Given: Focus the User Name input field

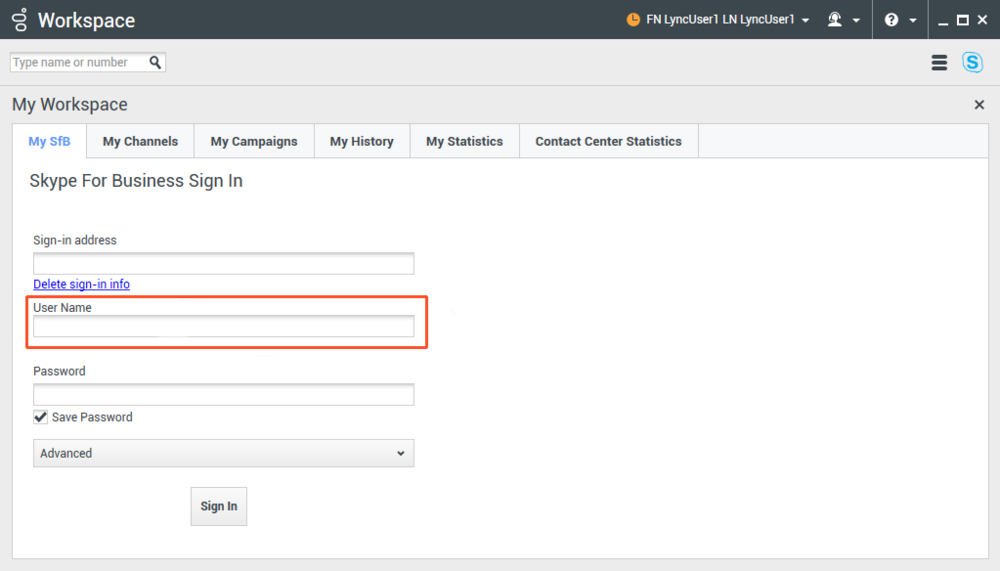Looking at the screenshot, I should 223,327.
